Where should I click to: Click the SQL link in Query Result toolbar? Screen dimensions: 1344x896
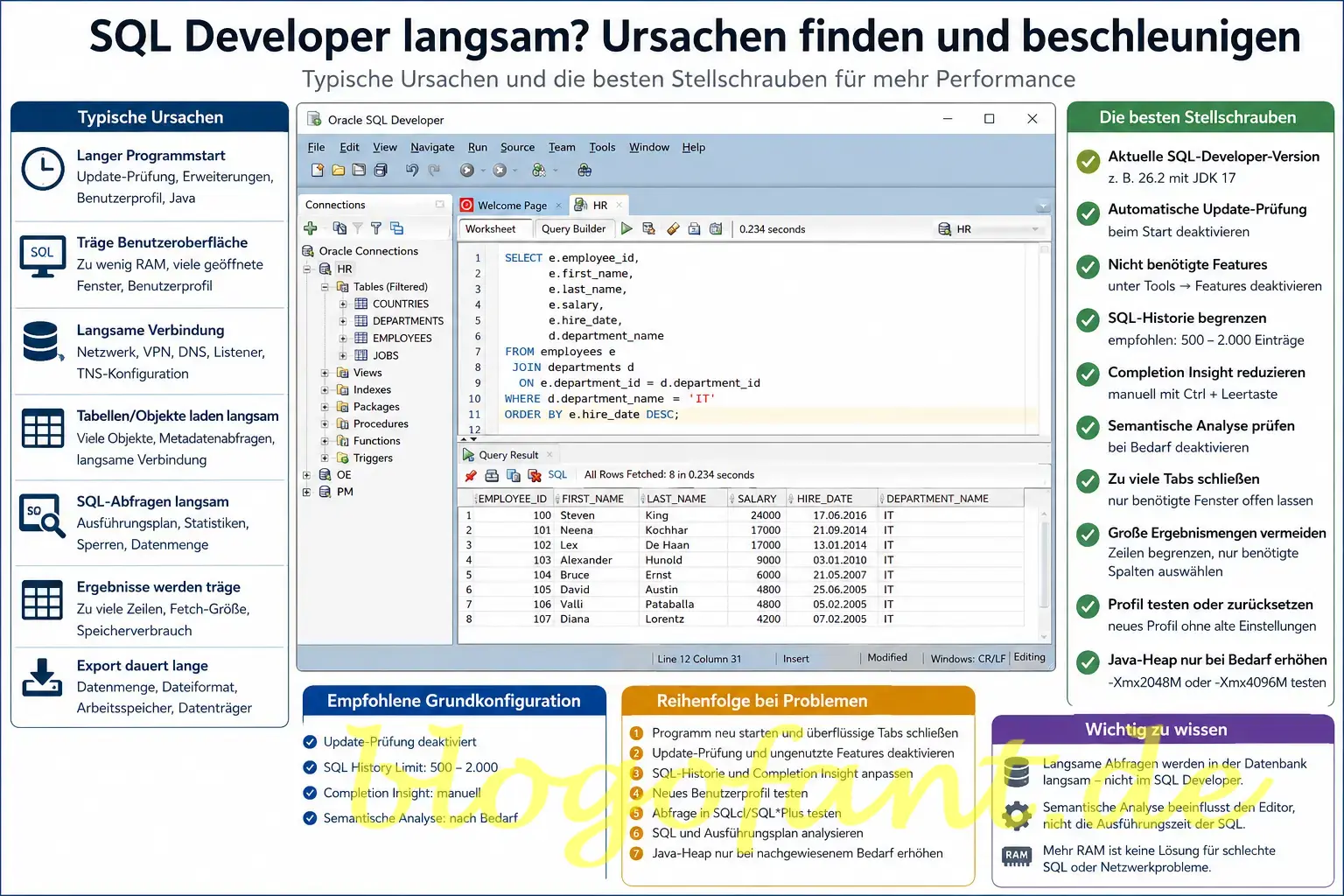pos(557,475)
